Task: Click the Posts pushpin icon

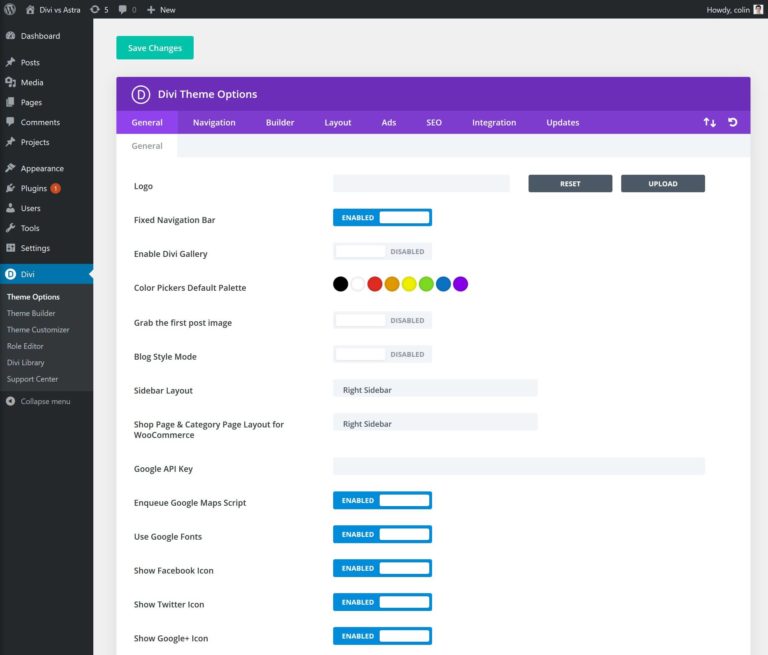Action: click(10, 62)
